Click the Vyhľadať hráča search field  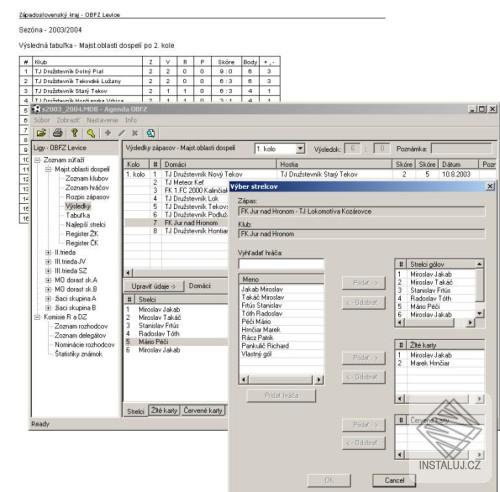pos(281,264)
